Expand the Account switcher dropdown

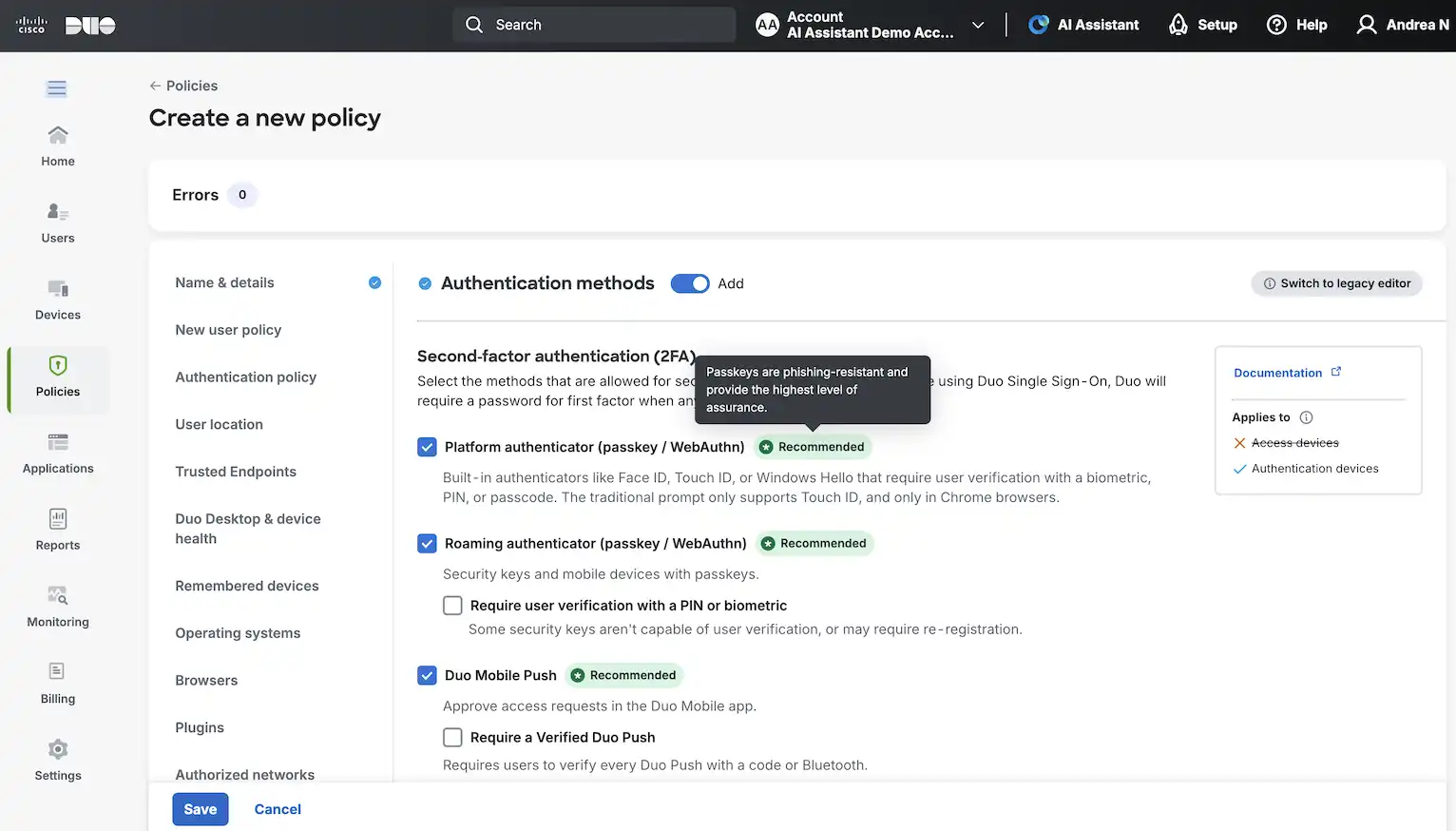[978, 26]
